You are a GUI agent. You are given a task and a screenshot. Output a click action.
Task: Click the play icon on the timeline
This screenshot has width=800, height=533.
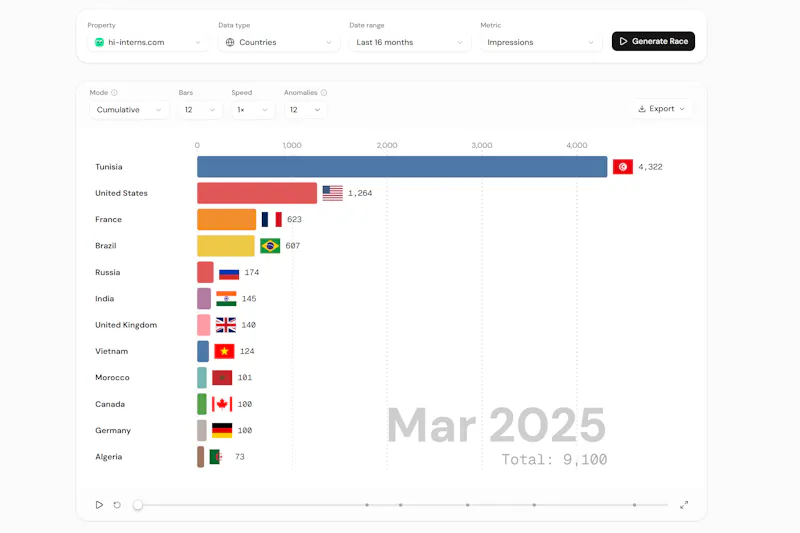tap(99, 505)
